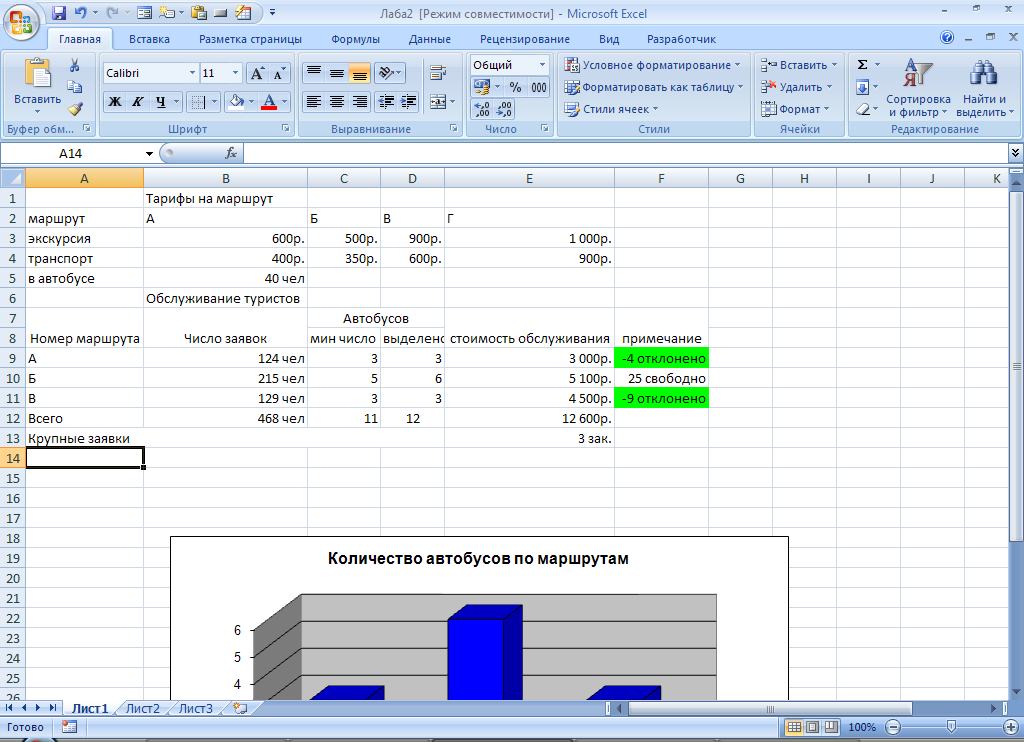
Task: Click the Cut scissors icon
Action: coord(74,65)
